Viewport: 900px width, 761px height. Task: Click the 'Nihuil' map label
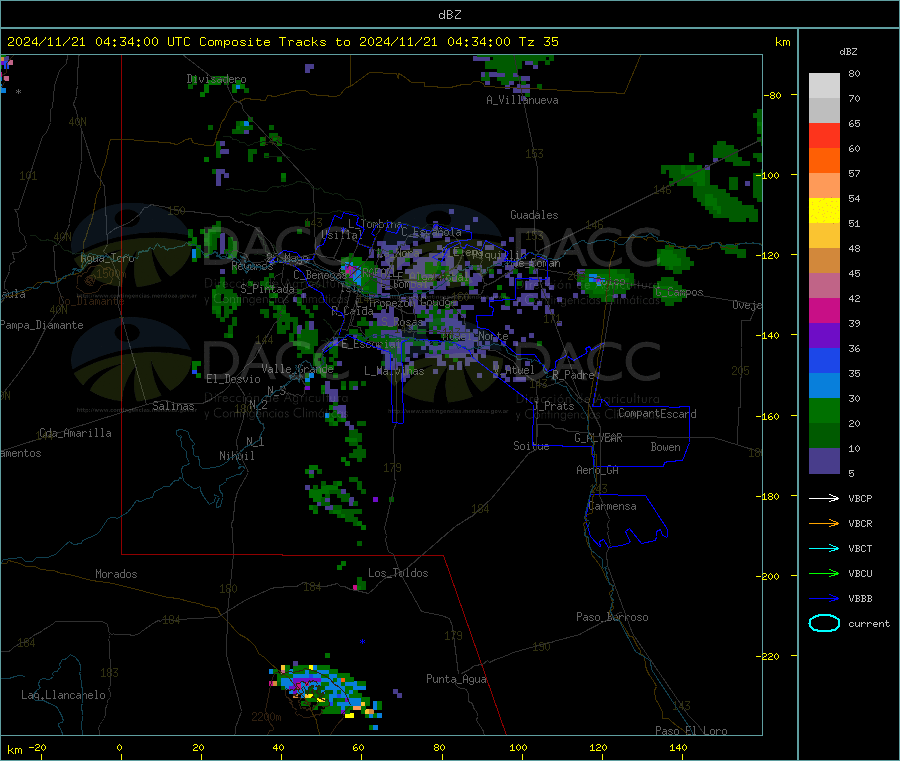pos(236,456)
